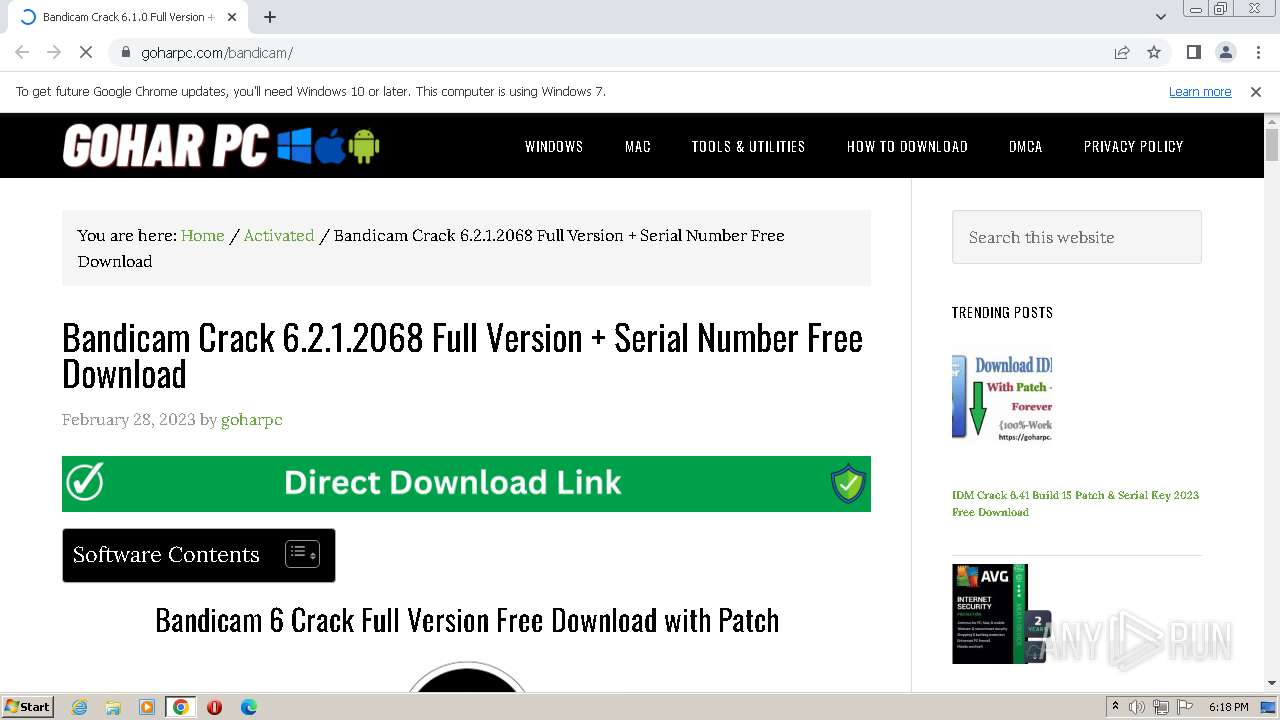The width and height of the screenshot is (1280, 720).
Task: Open the Chrome three-dot menu
Action: [x=1258, y=52]
